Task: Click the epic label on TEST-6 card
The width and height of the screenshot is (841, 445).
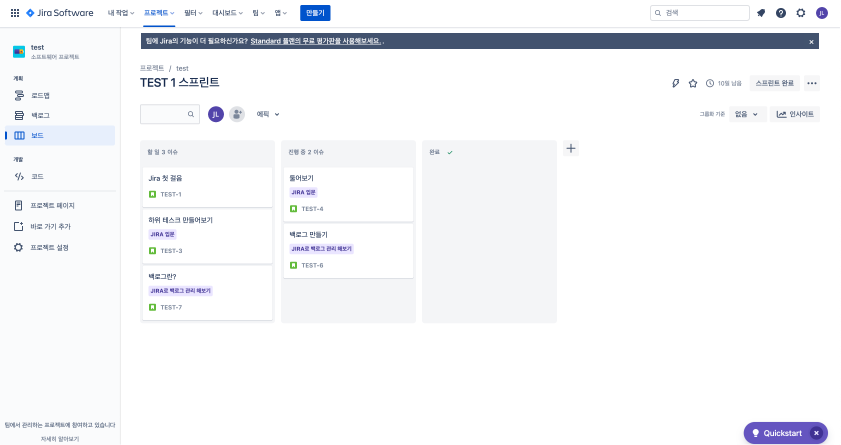Action: pyautogui.click(x=321, y=249)
